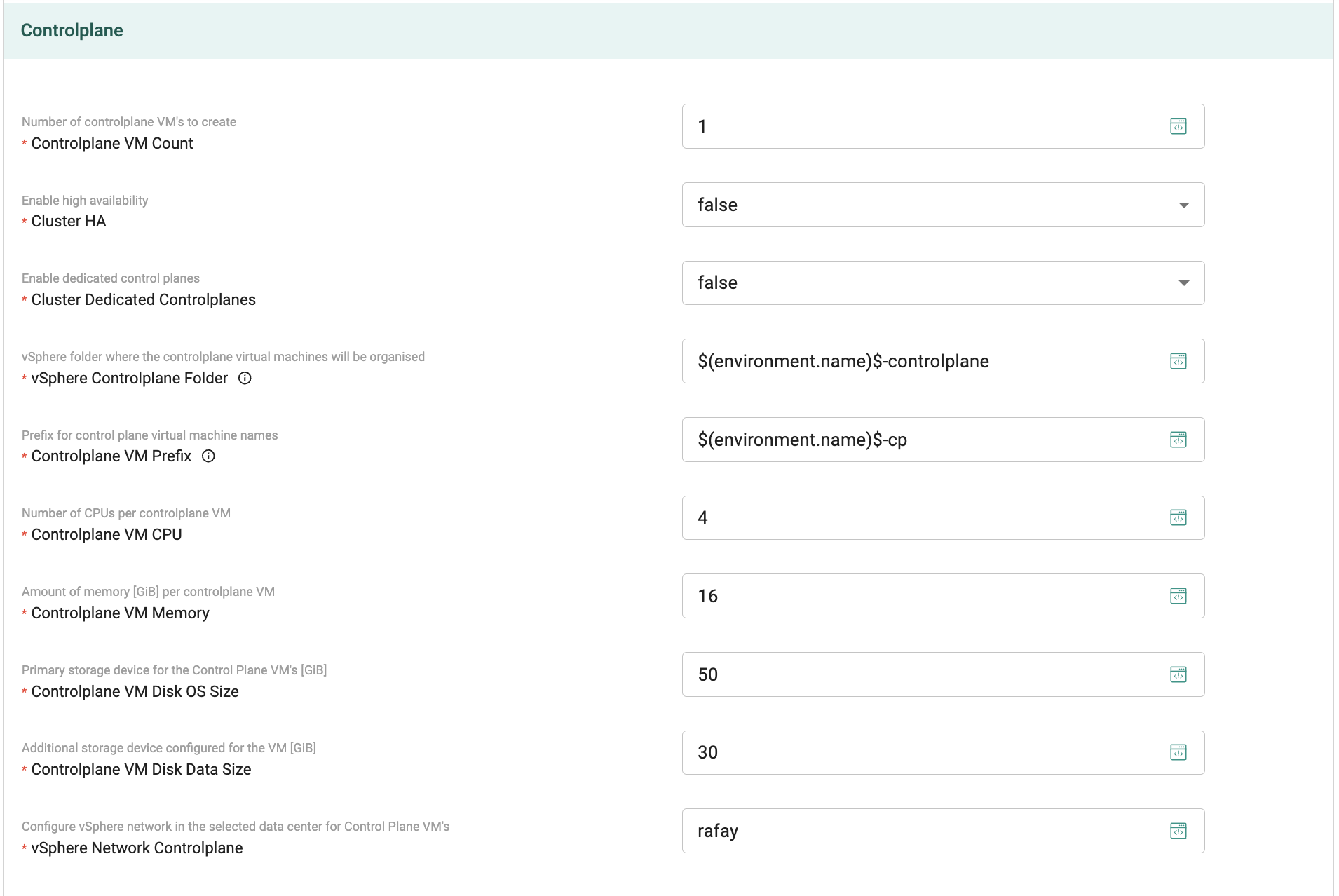1339x896 pixels.
Task: Focus the Controlplane VM Memory field
Action: (x=943, y=596)
